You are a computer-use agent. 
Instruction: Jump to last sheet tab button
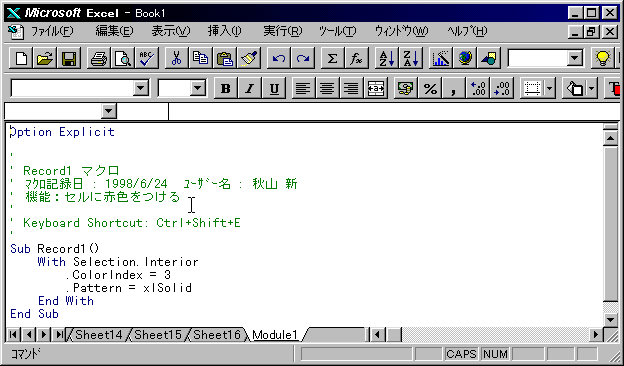58,335
